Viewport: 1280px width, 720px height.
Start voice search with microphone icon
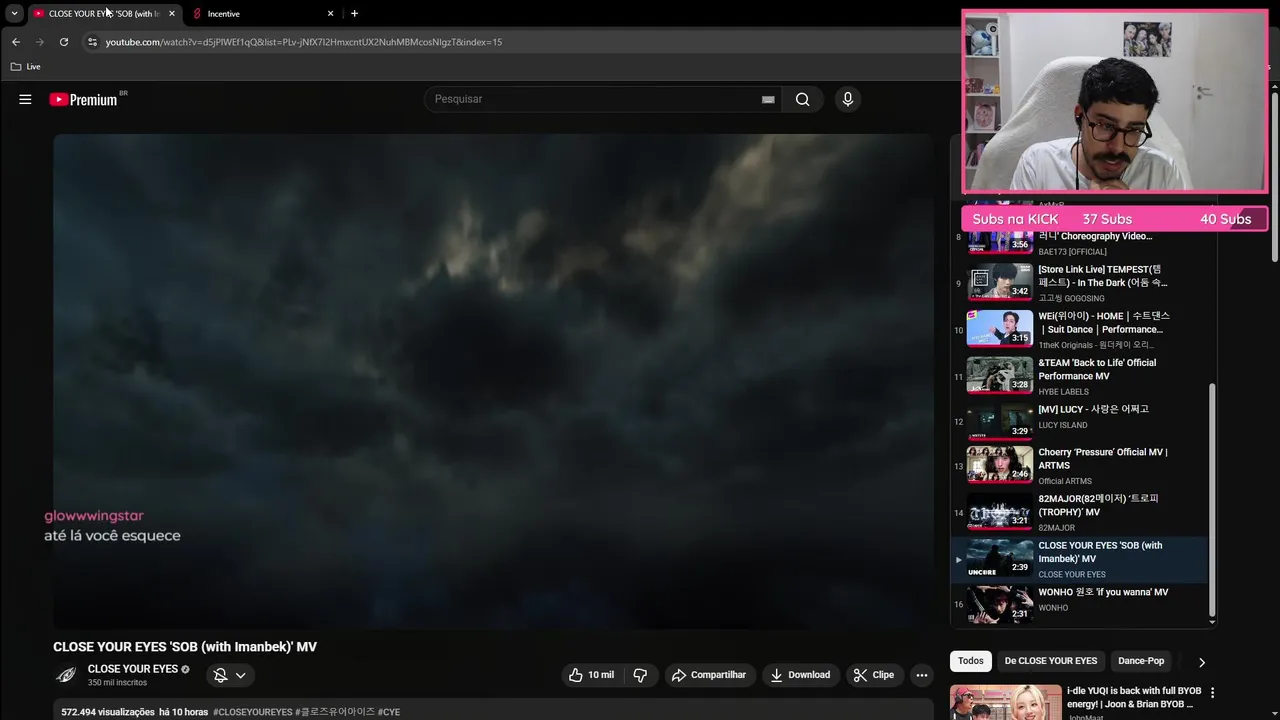tap(847, 99)
